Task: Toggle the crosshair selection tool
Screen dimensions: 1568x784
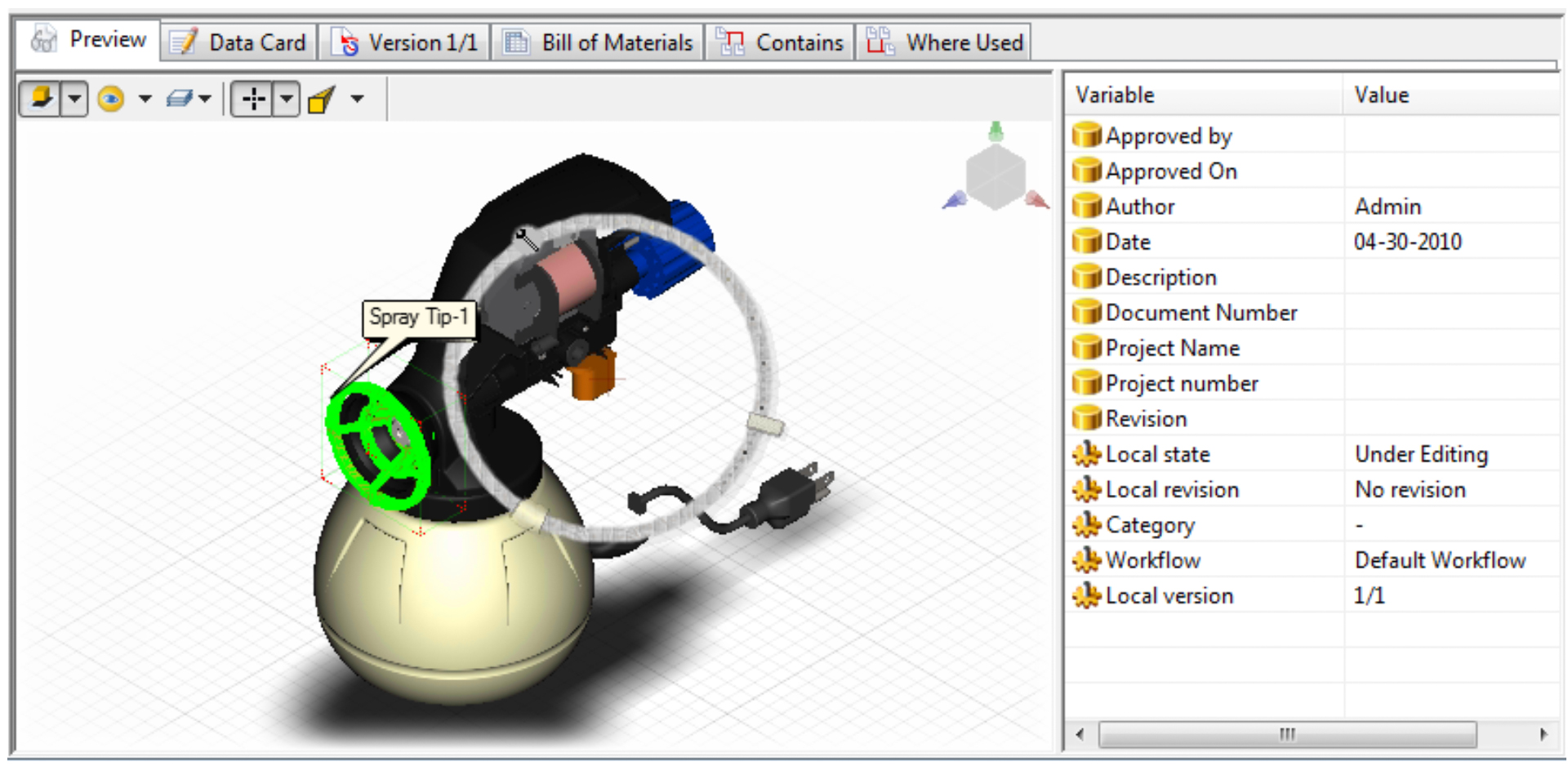Action: point(253,99)
